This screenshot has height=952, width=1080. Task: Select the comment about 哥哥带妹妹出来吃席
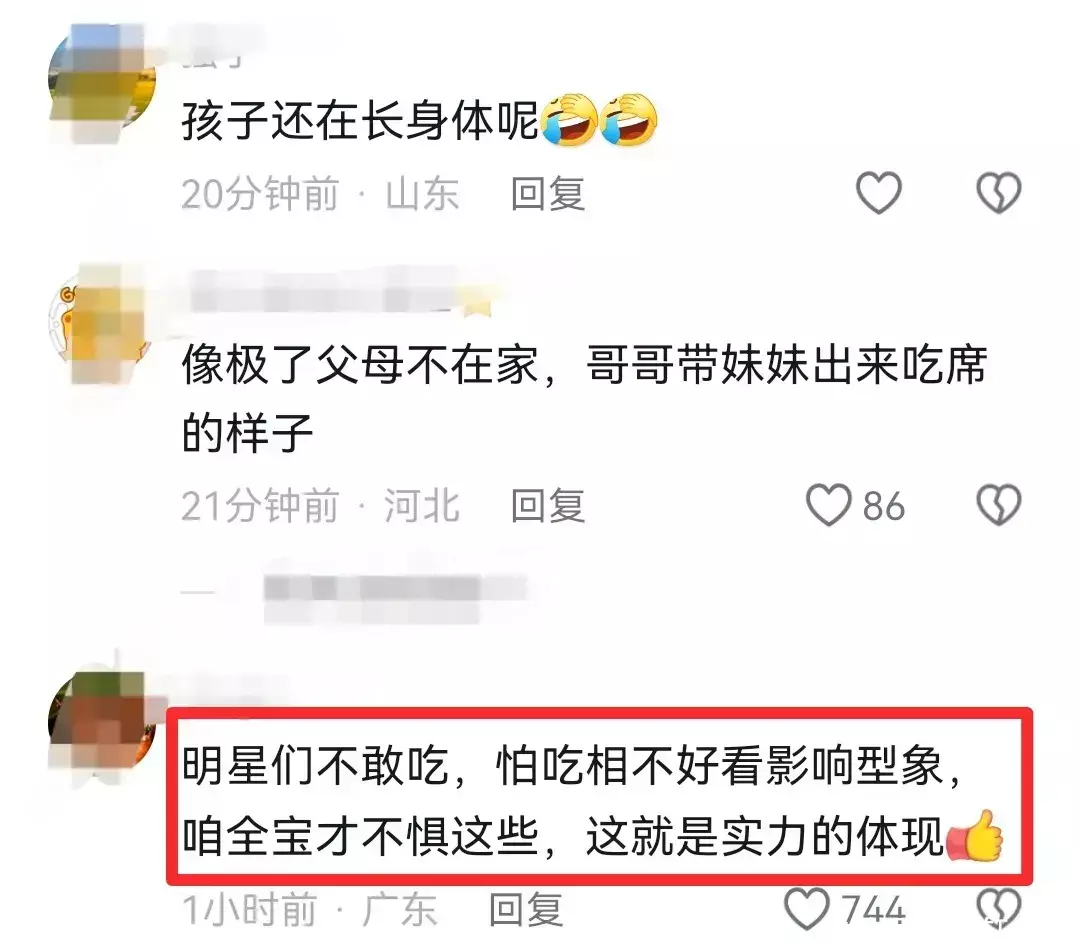[584, 398]
